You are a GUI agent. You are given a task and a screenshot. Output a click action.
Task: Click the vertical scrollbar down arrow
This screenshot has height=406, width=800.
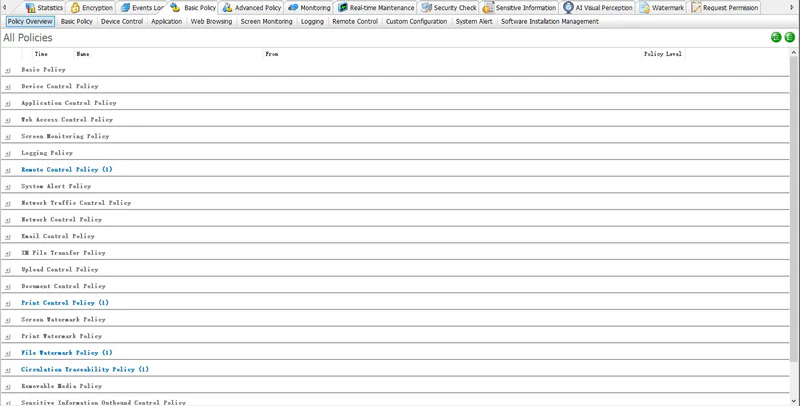(793, 401)
